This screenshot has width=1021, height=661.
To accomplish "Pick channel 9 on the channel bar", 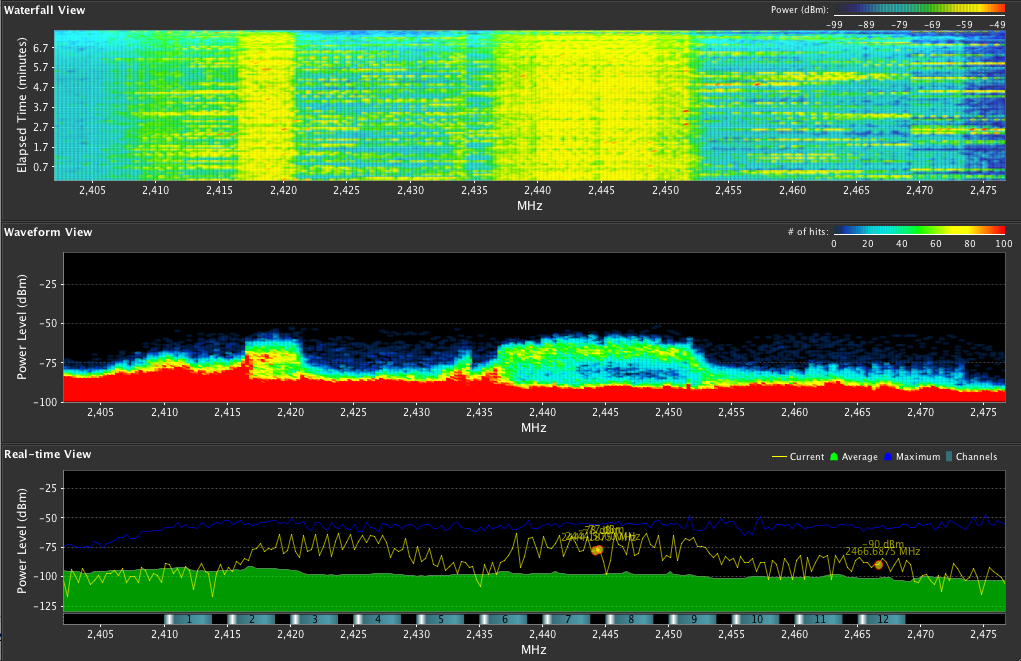I will click(694, 620).
